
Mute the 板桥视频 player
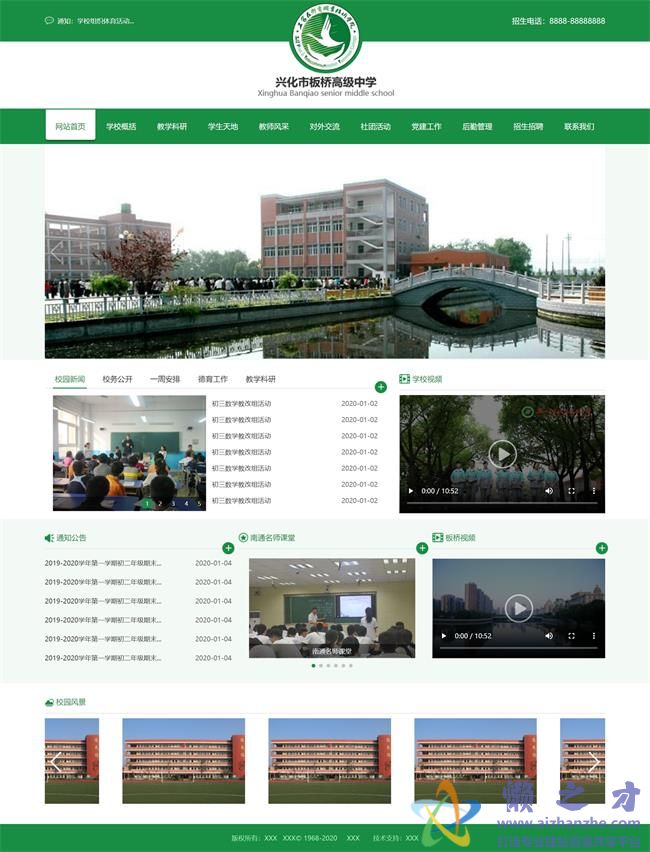549,636
